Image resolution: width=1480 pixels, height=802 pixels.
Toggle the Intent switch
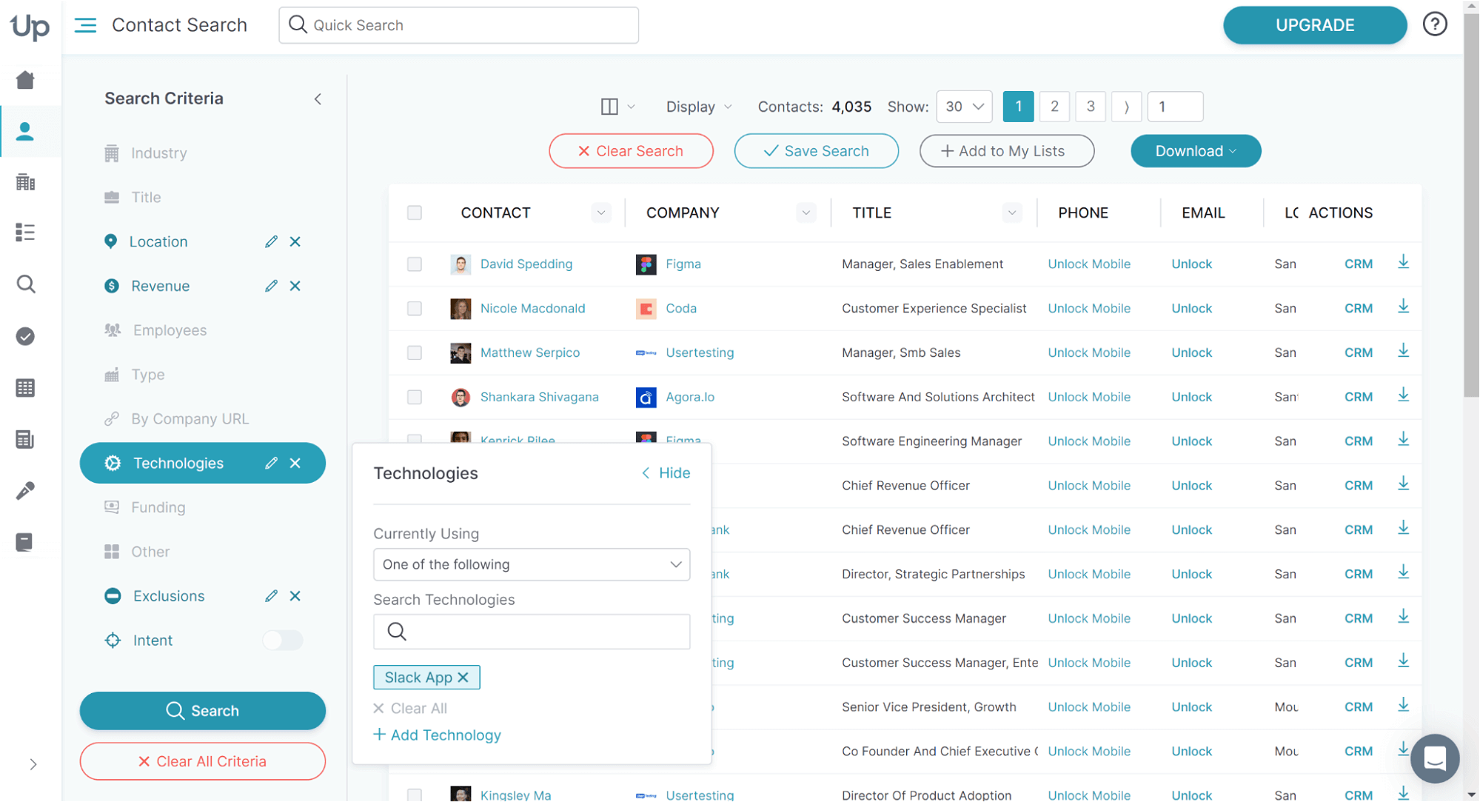pos(282,640)
